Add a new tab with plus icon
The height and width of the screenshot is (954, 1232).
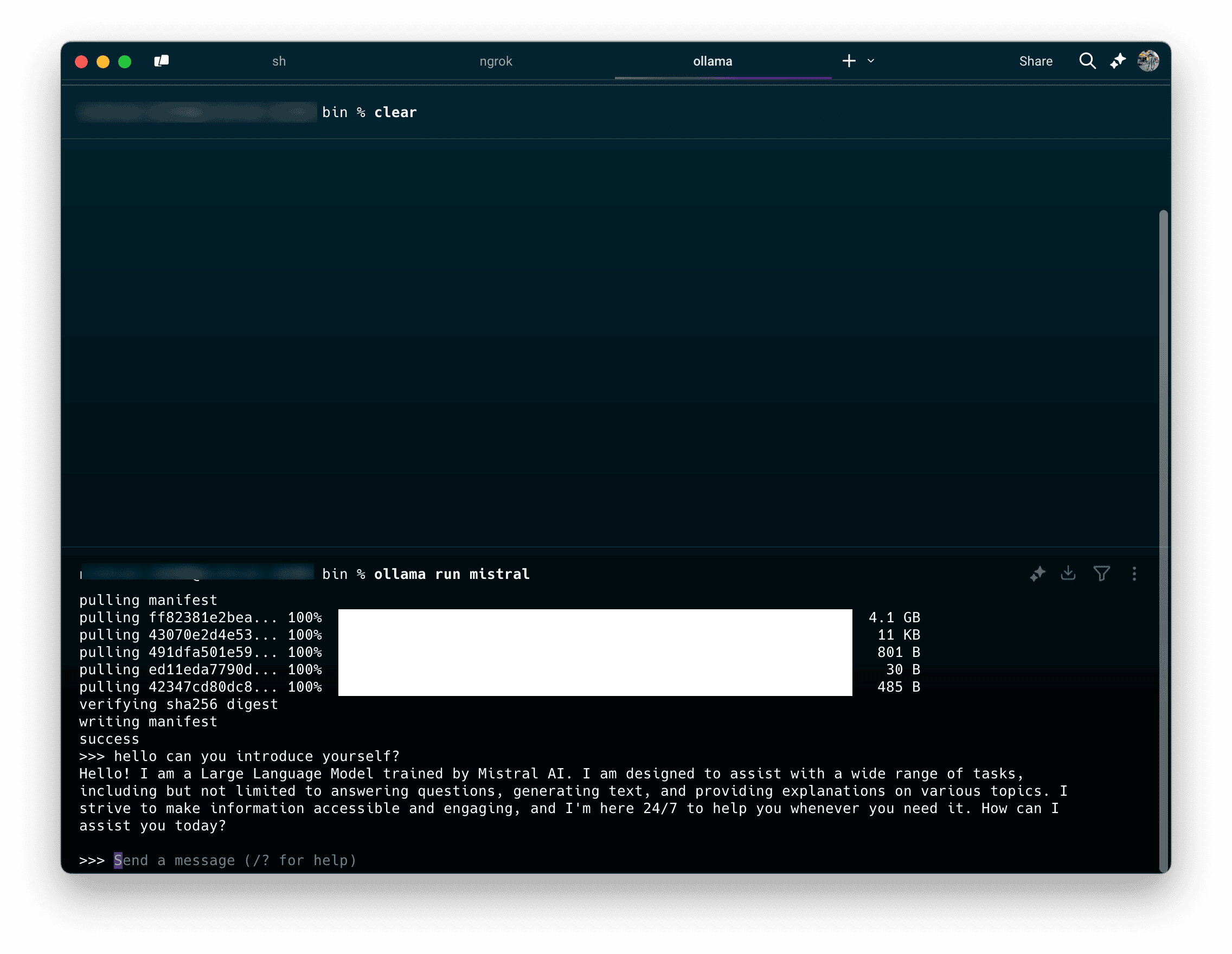tap(849, 61)
